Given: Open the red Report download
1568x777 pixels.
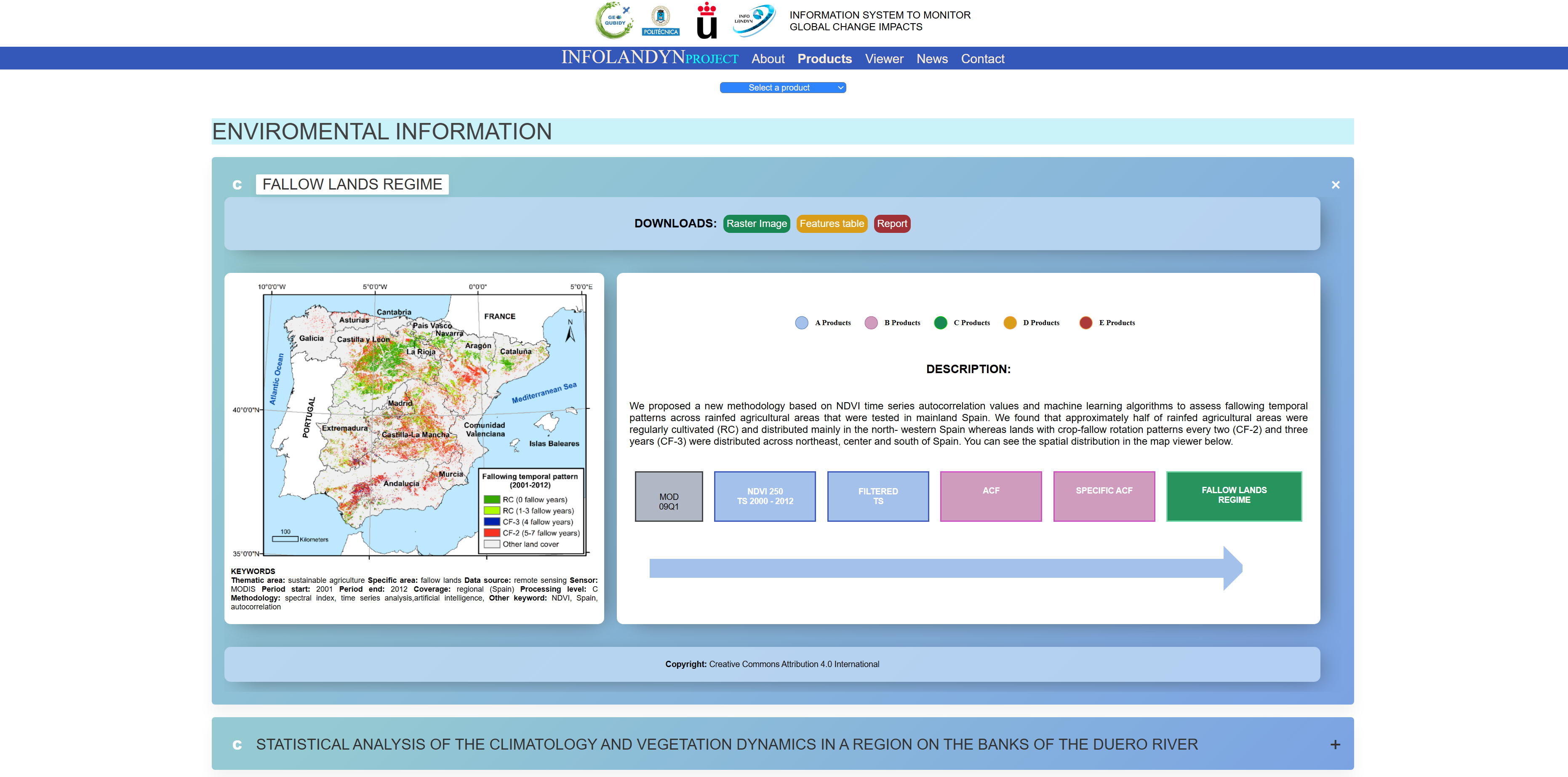Looking at the screenshot, I should point(892,224).
